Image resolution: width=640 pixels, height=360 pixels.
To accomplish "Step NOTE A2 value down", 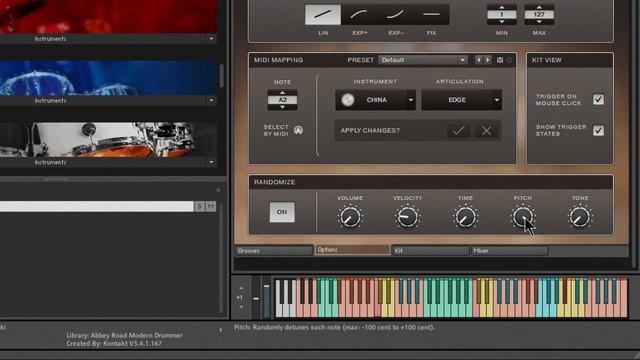I will click(x=282, y=107).
